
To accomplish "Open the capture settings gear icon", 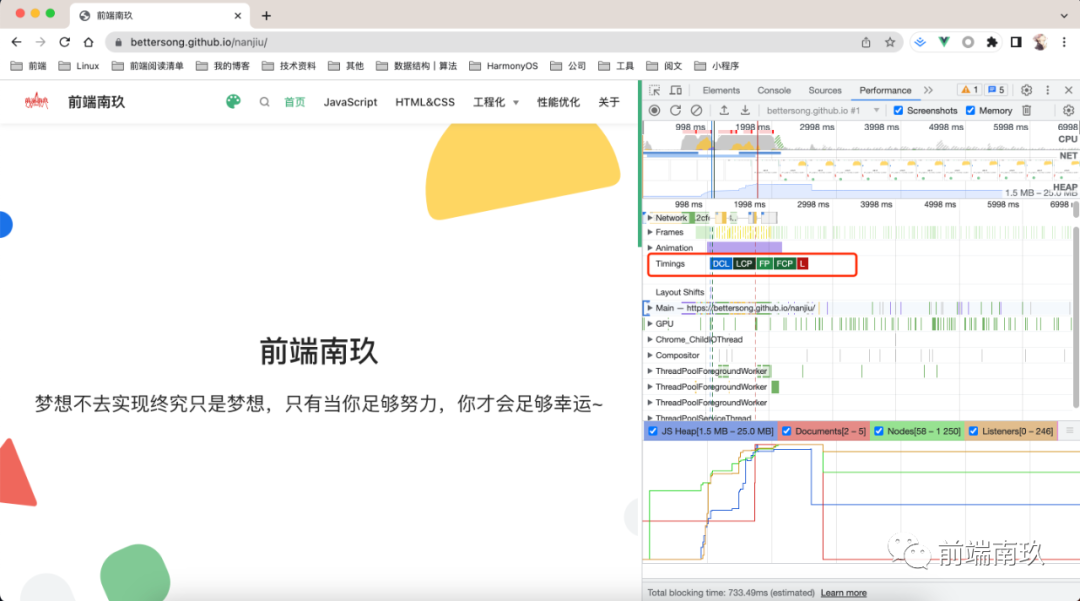I will 1068,110.
